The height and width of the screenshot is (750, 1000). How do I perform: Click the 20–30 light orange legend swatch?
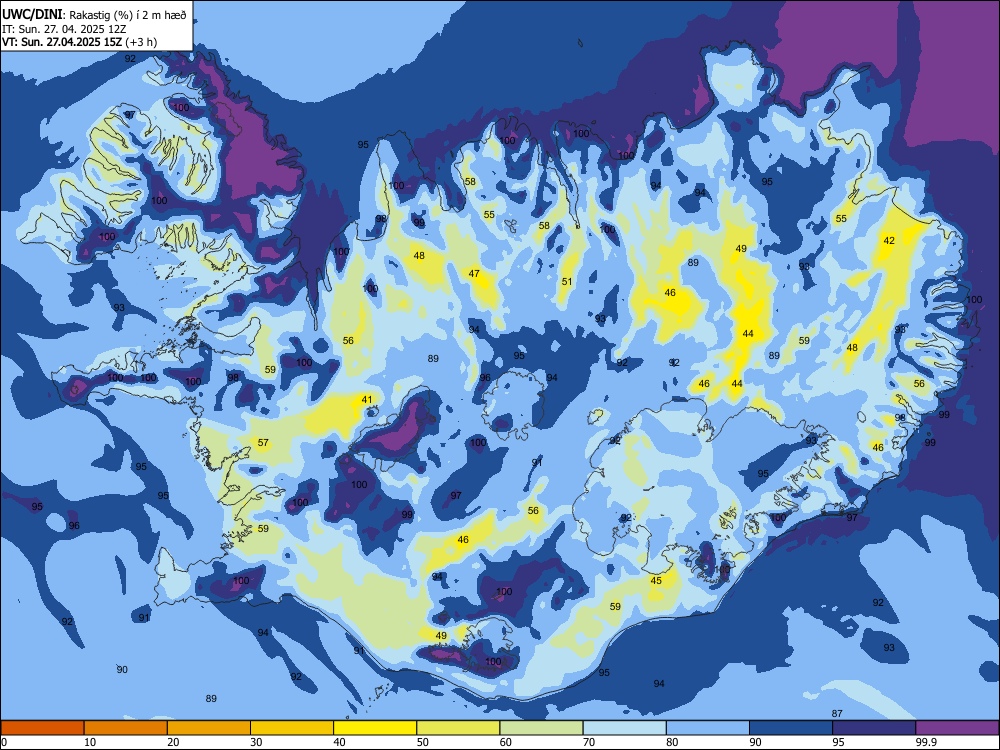[x=209, y=728]
